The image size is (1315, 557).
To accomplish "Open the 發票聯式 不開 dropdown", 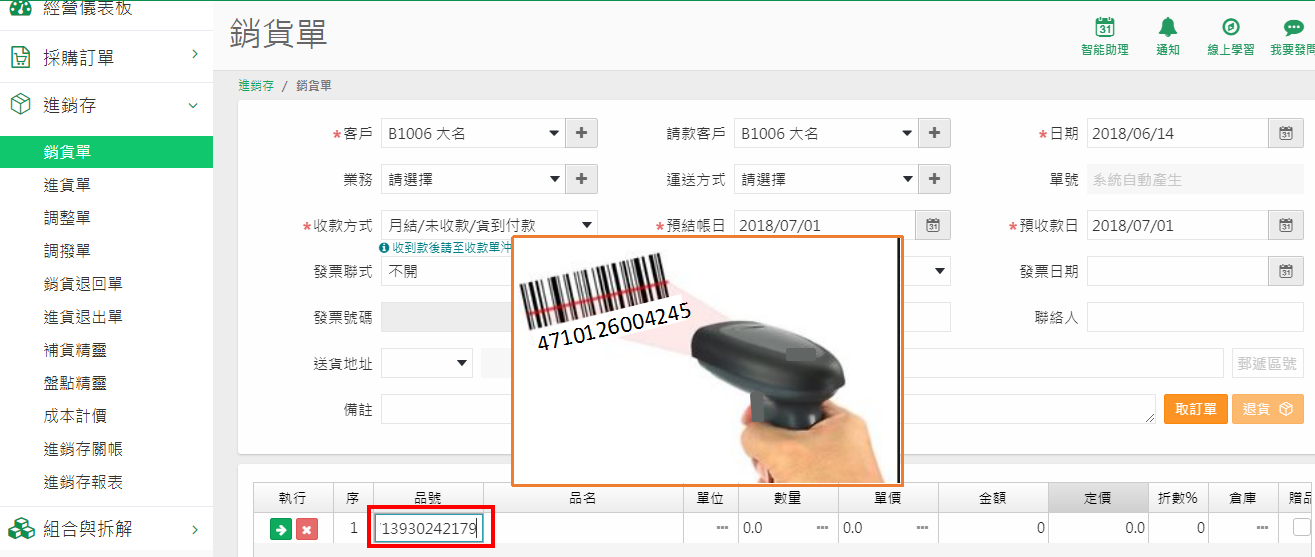I will [446, 271].
